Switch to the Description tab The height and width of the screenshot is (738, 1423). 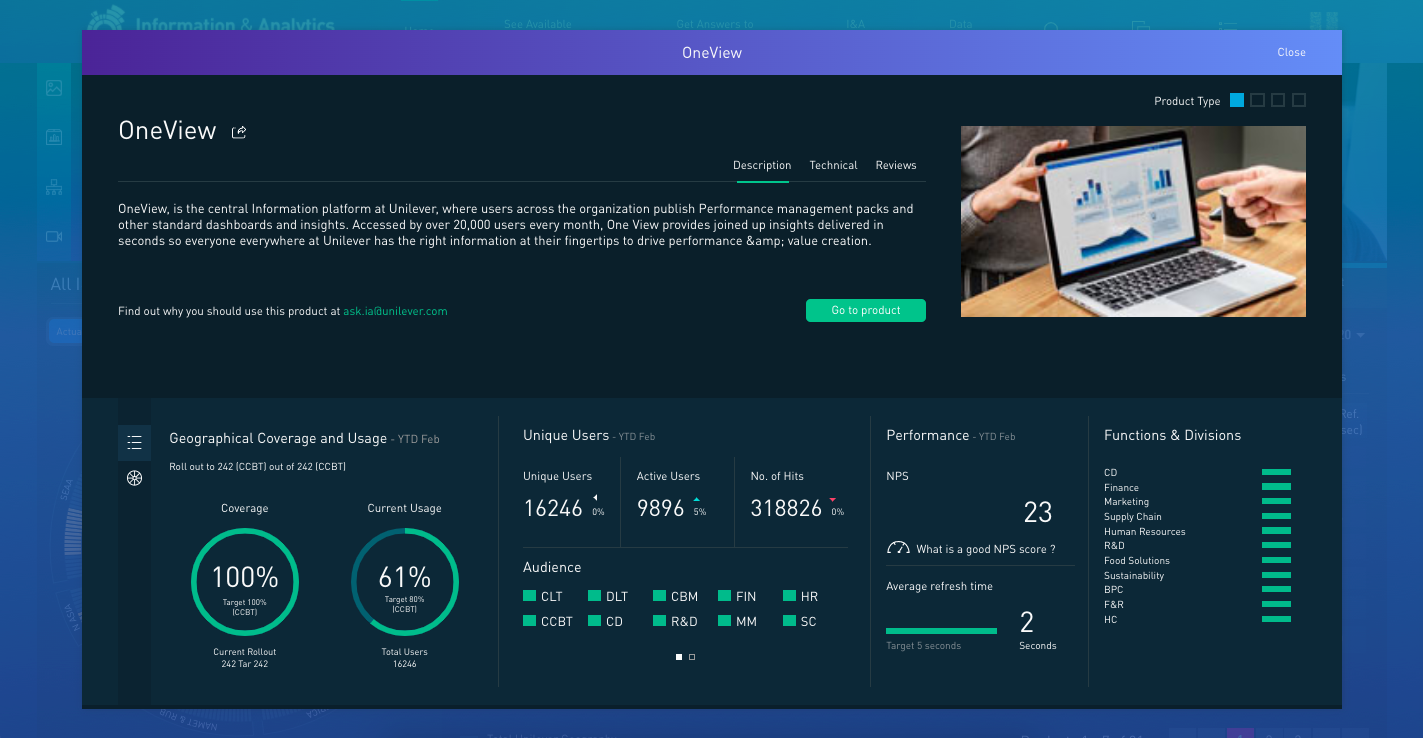click(x=762, y=165)
